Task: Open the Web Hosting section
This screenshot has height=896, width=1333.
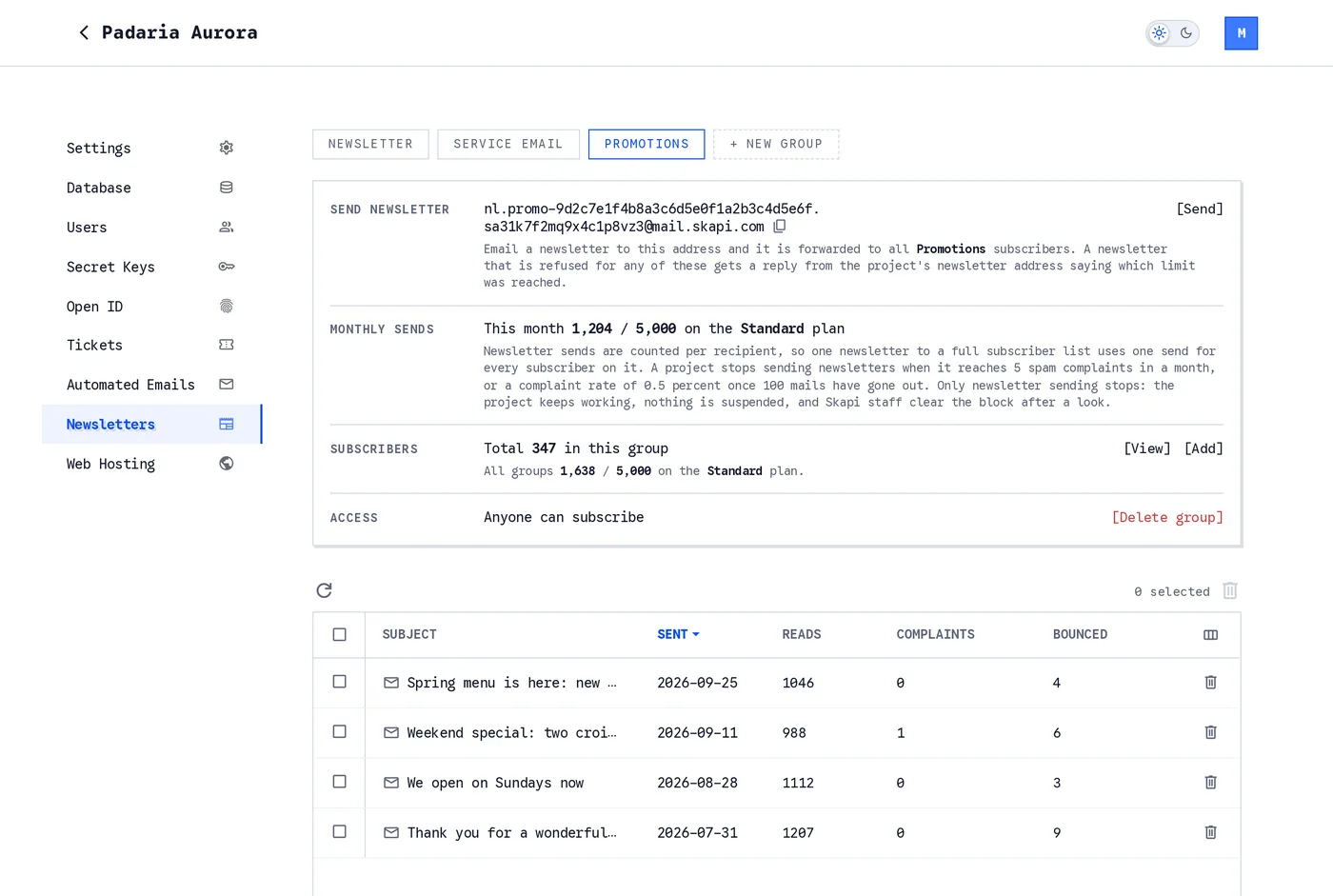Action: pos(151,464)
